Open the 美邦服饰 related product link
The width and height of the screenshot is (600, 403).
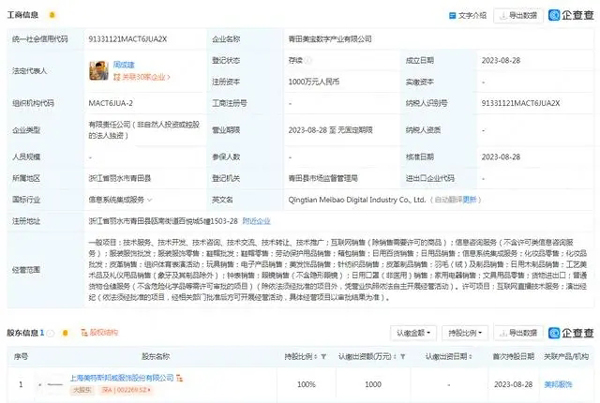558,384
